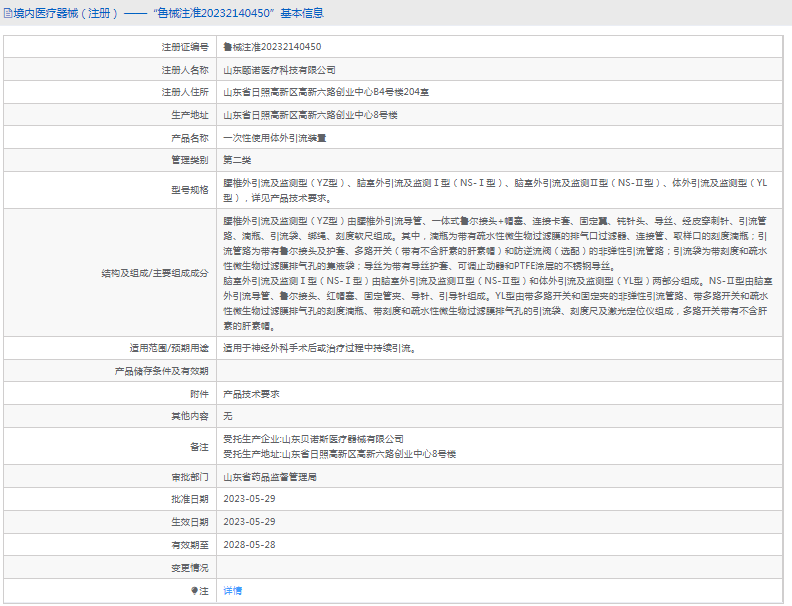Click registrant address ending B4号楼204室
Viewport: 792px width, 606px height.
[x=326, y=92]
